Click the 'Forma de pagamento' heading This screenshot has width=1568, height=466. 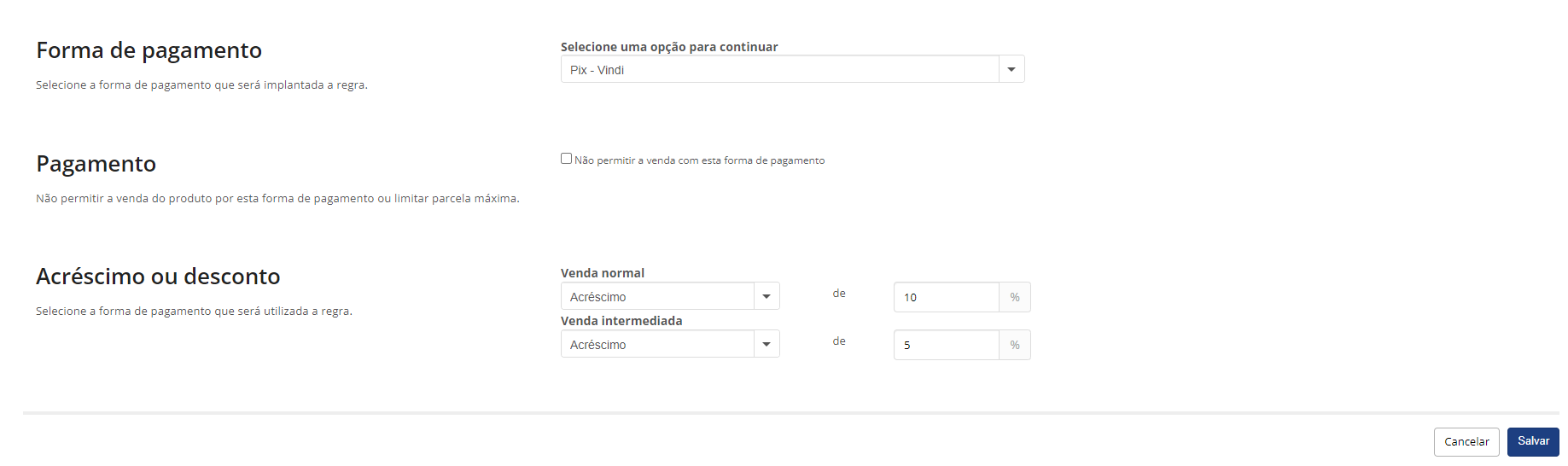149,50
